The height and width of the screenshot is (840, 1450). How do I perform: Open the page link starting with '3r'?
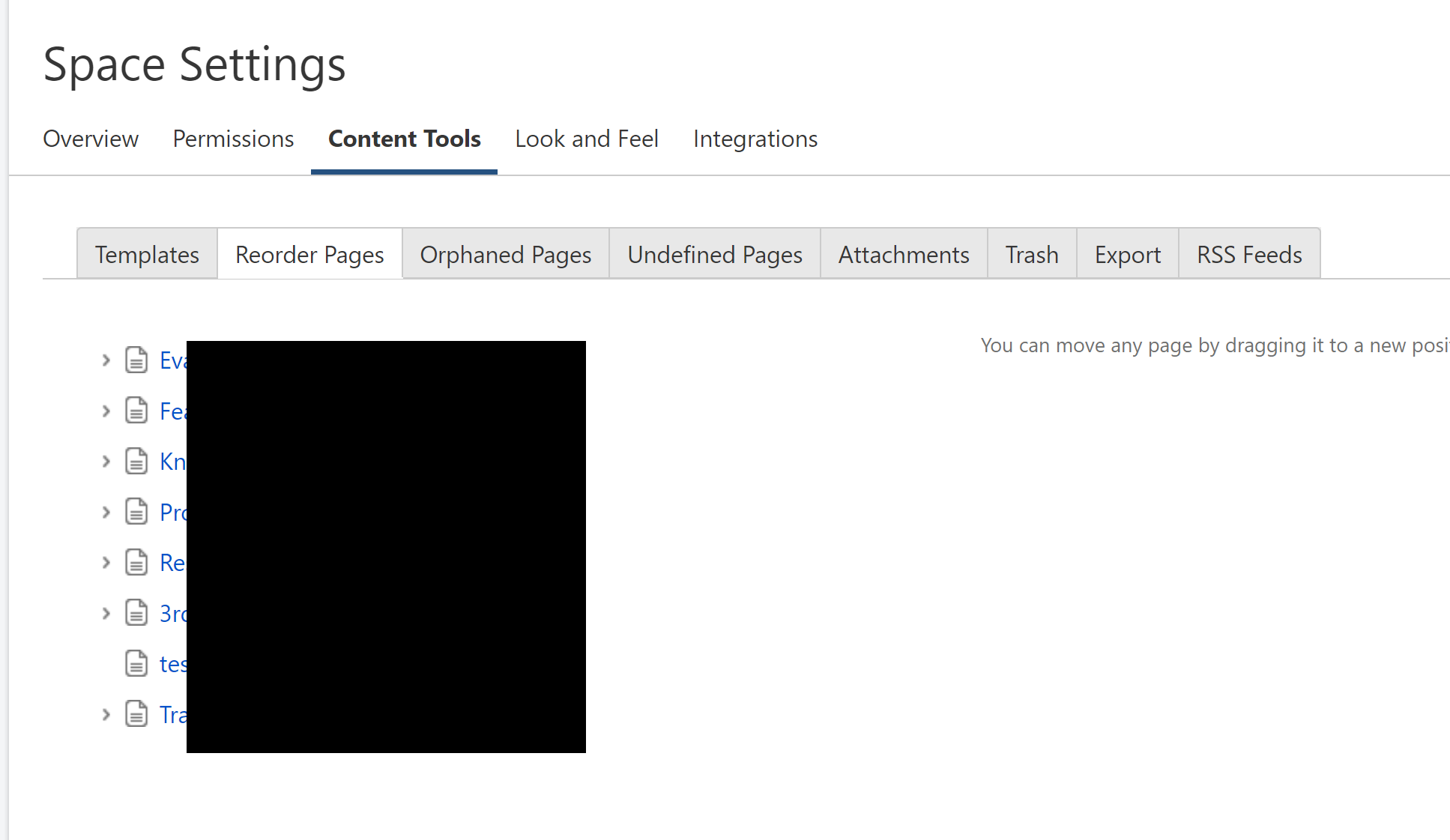(x=173, y=613)
